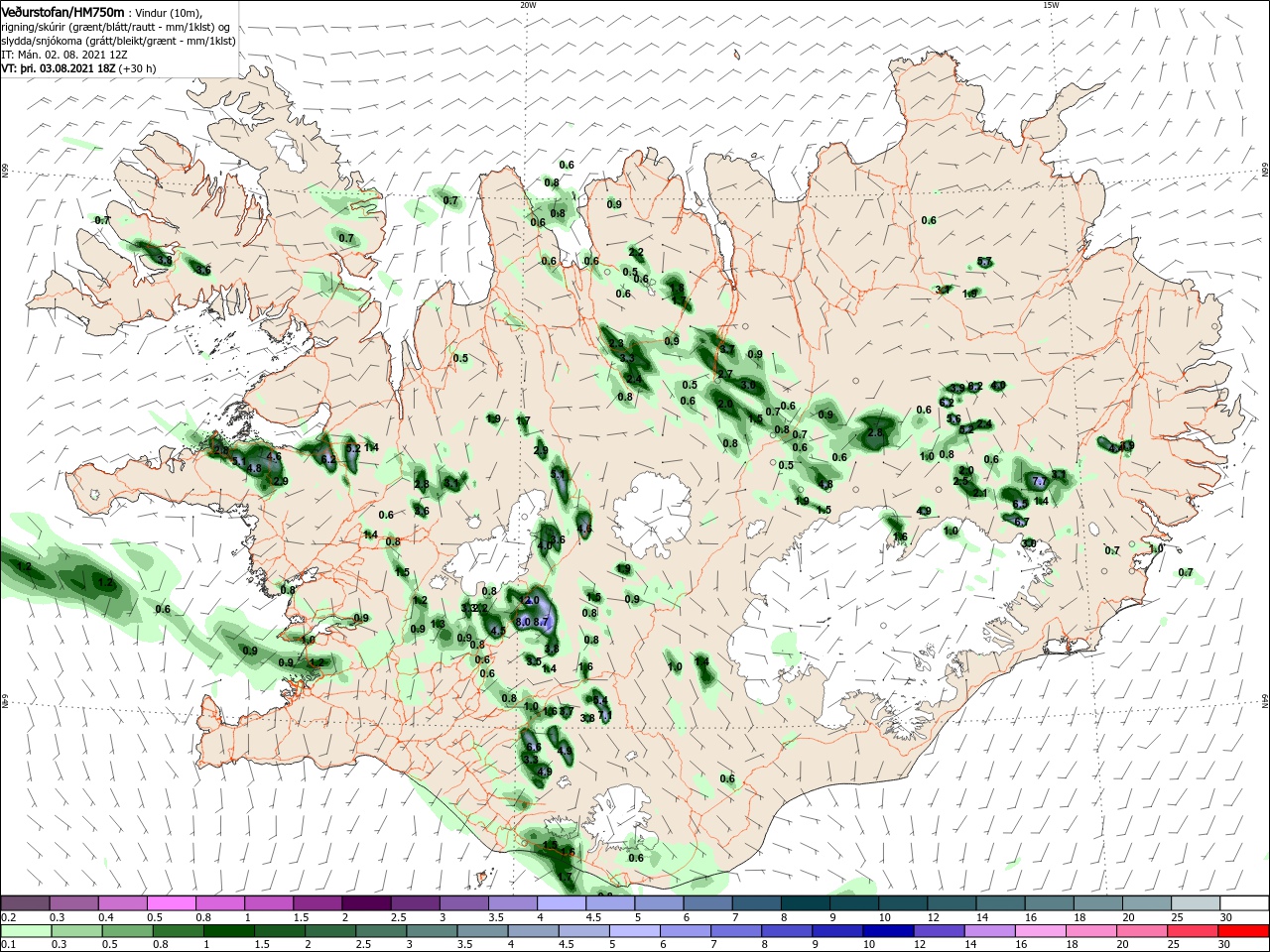Select top legend swatch between 18 and 20
This screenshot has width=1270, height=952.
pyautogui.click(x=1098, y=902)
